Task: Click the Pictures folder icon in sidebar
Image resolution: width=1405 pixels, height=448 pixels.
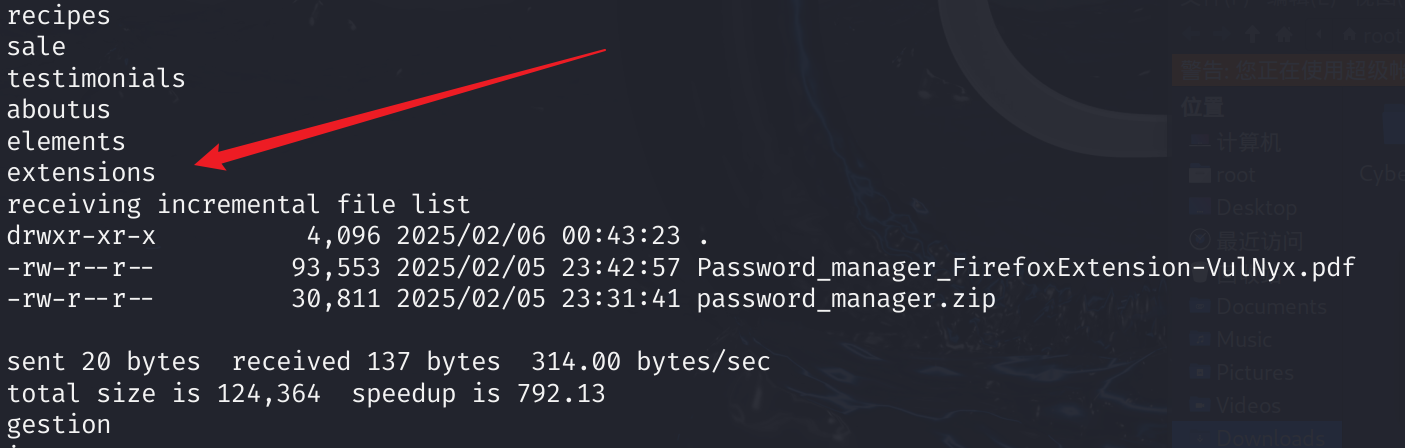Action: pos(1199,373)
